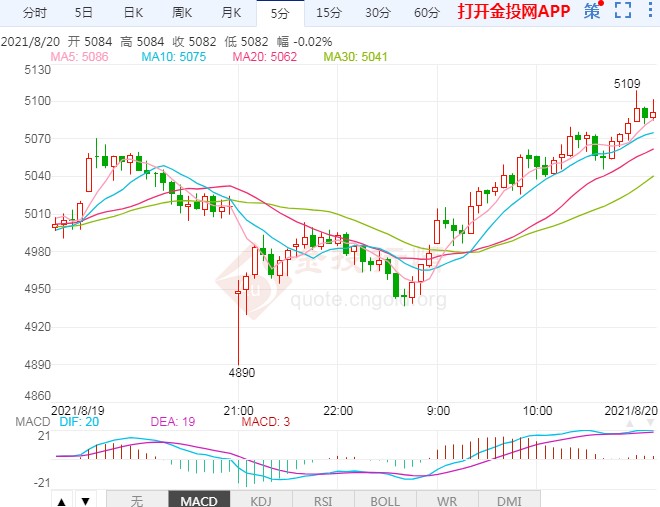Click the 4890 low price marker
660x507 pixels.
point(242,372)
